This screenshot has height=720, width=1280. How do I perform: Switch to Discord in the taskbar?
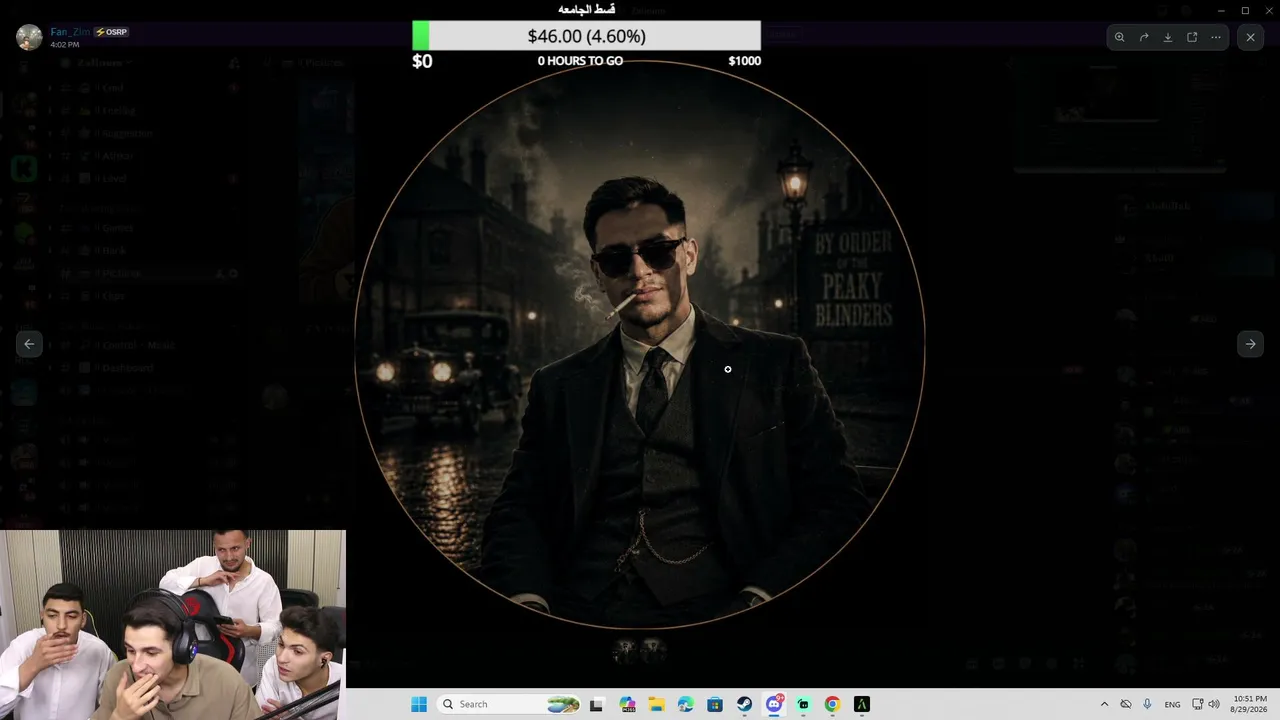[x=774, y=704]
